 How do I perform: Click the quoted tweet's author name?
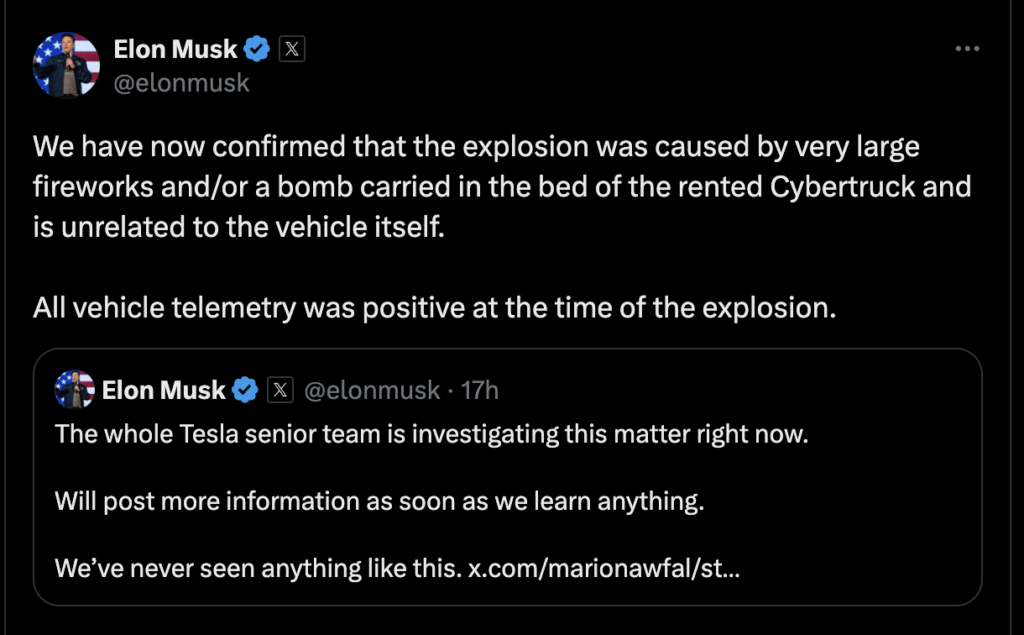pyautogui.click(x=165, y=390)
